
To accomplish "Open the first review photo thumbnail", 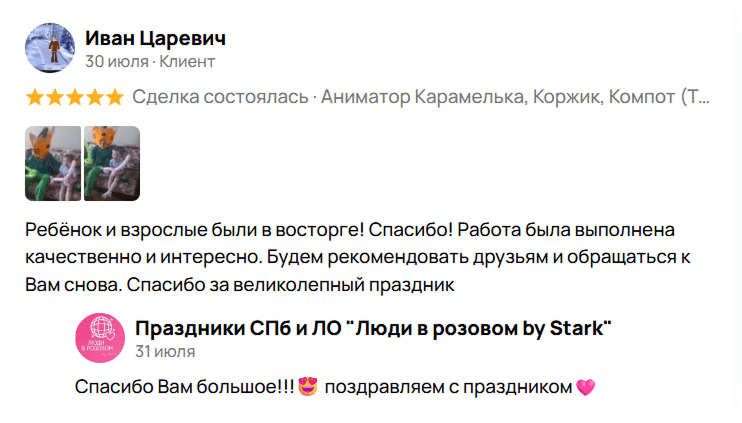I will click(x=53, y=163).
